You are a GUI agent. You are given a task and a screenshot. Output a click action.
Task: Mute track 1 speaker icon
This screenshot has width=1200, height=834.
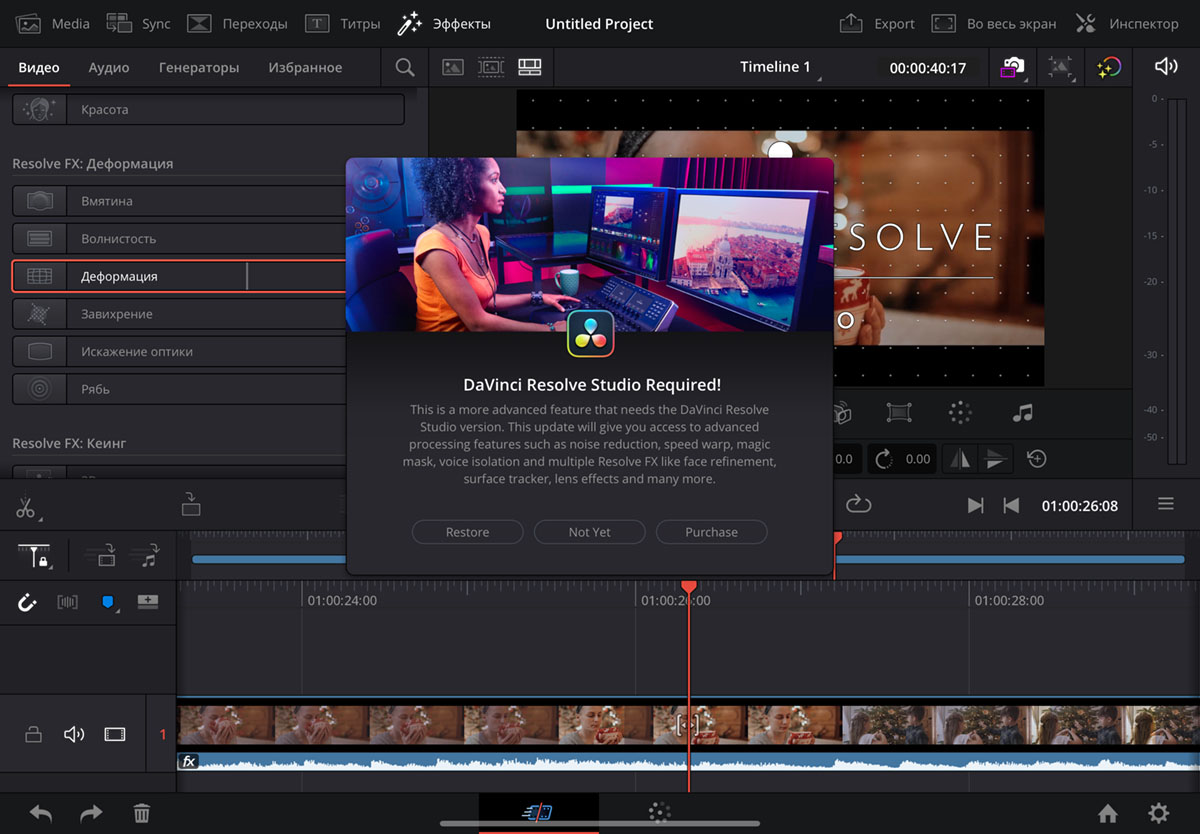pyautogui.click(x=74, y=735)
